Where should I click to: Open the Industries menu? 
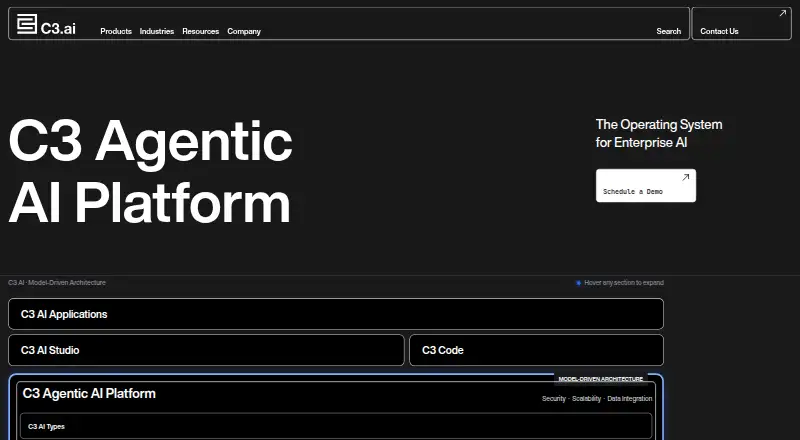click(x=157, y=31)
